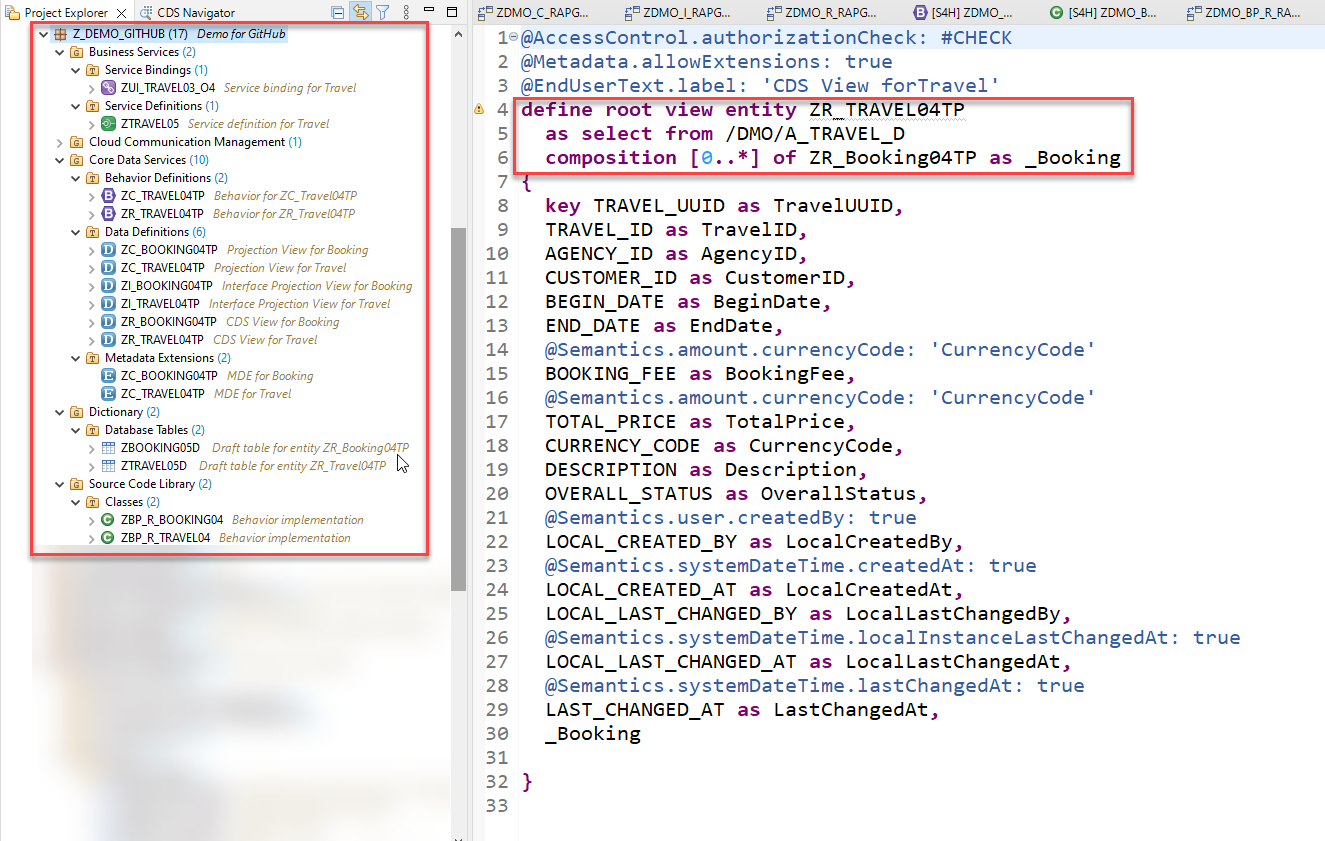
Task: Expand the Cloud Communication Management folder
Action: point(60,142)
